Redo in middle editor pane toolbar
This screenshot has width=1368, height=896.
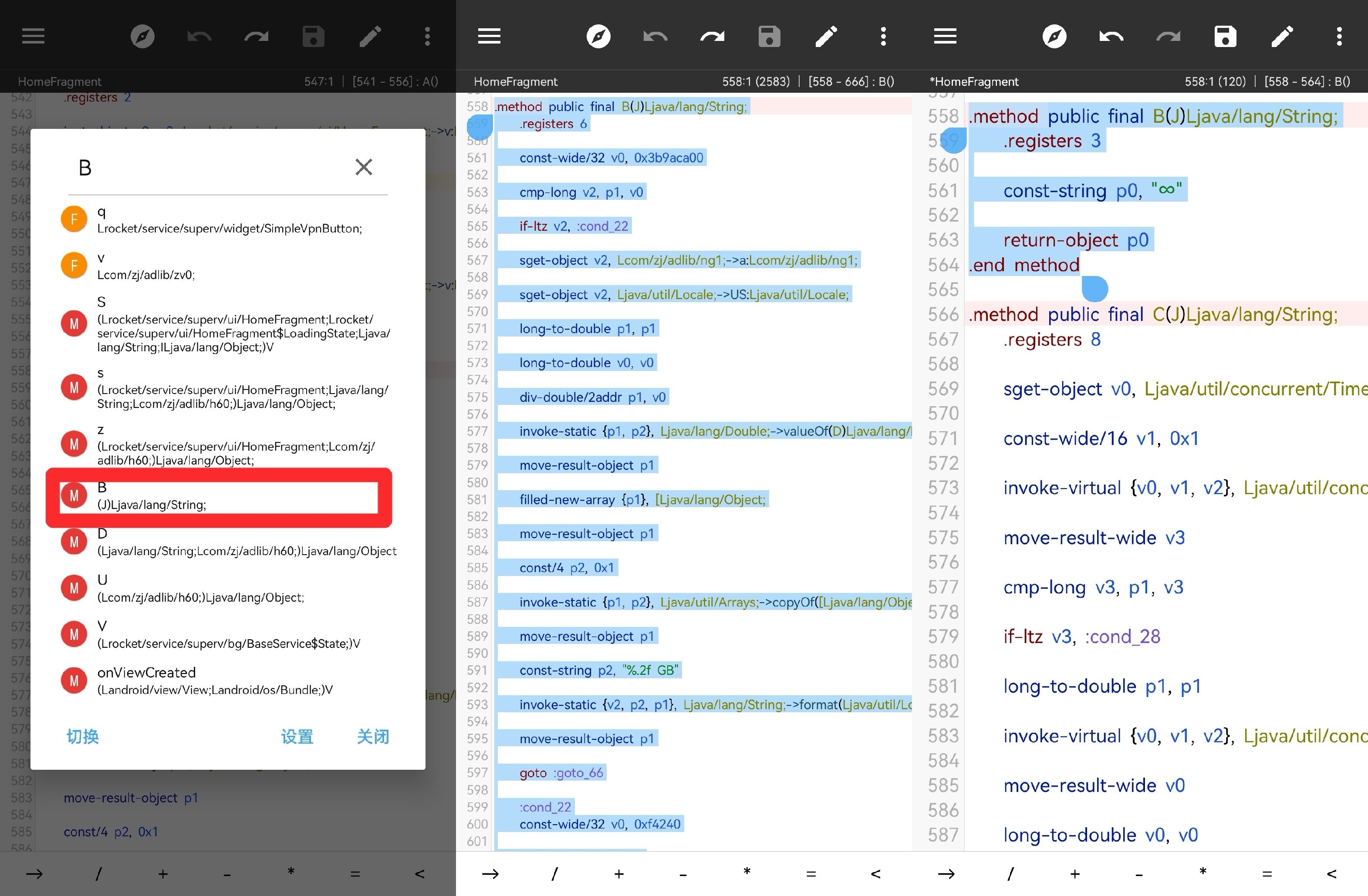[712, 36]
